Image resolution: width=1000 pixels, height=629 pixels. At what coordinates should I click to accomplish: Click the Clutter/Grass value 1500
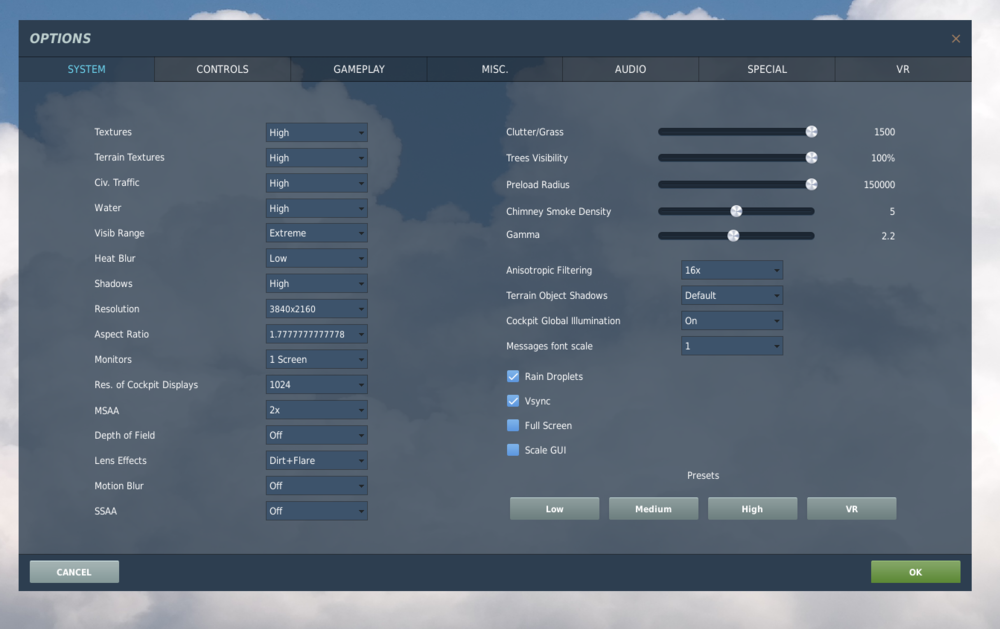885,132
